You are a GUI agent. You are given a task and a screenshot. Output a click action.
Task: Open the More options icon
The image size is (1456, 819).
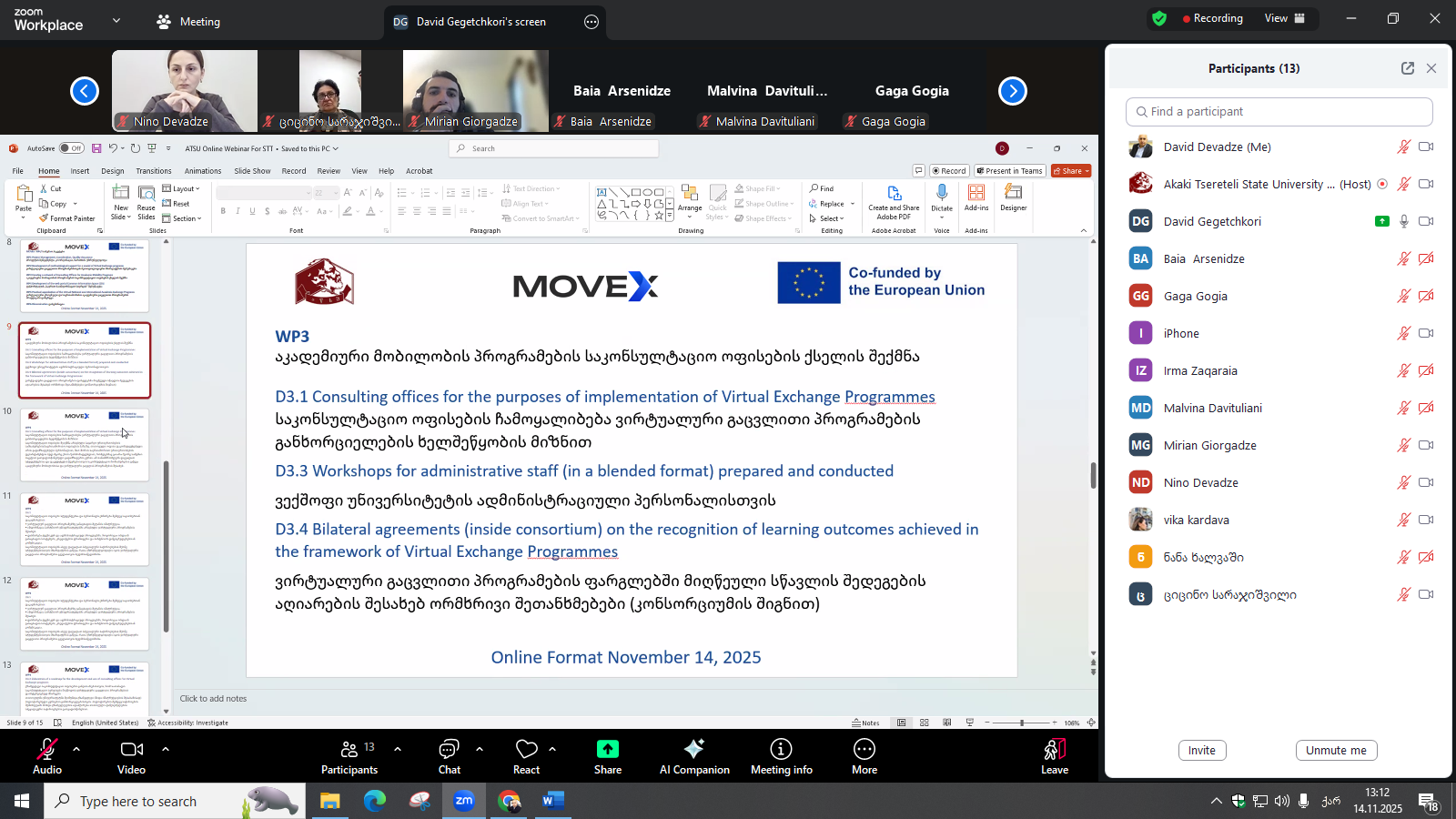[x=864, y=749]
